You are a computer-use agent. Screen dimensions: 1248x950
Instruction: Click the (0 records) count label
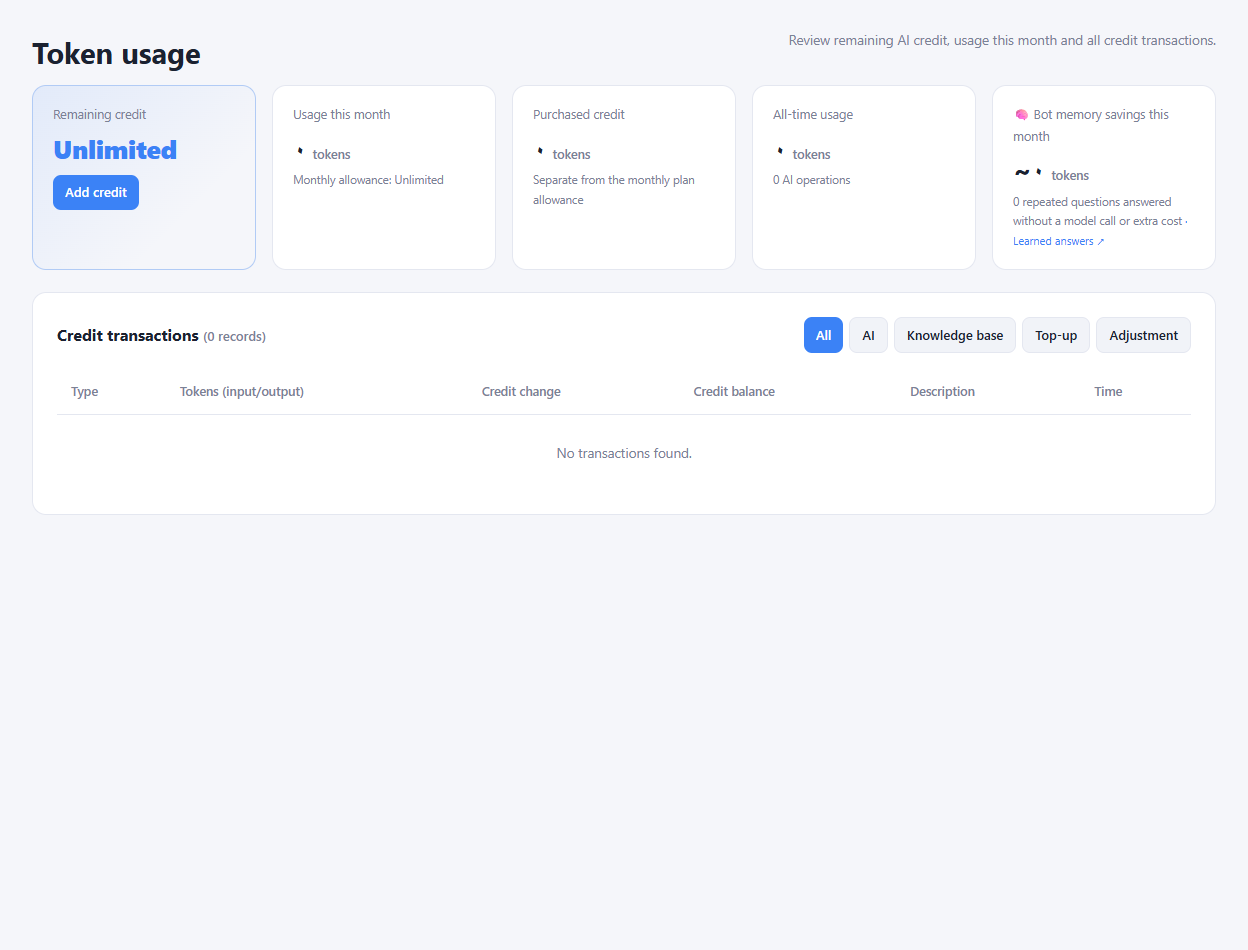[x=235, y=336]
